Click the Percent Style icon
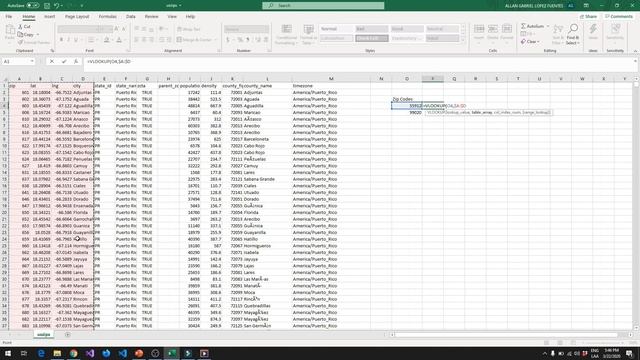The image size is (640, 360). pos(240,40)
